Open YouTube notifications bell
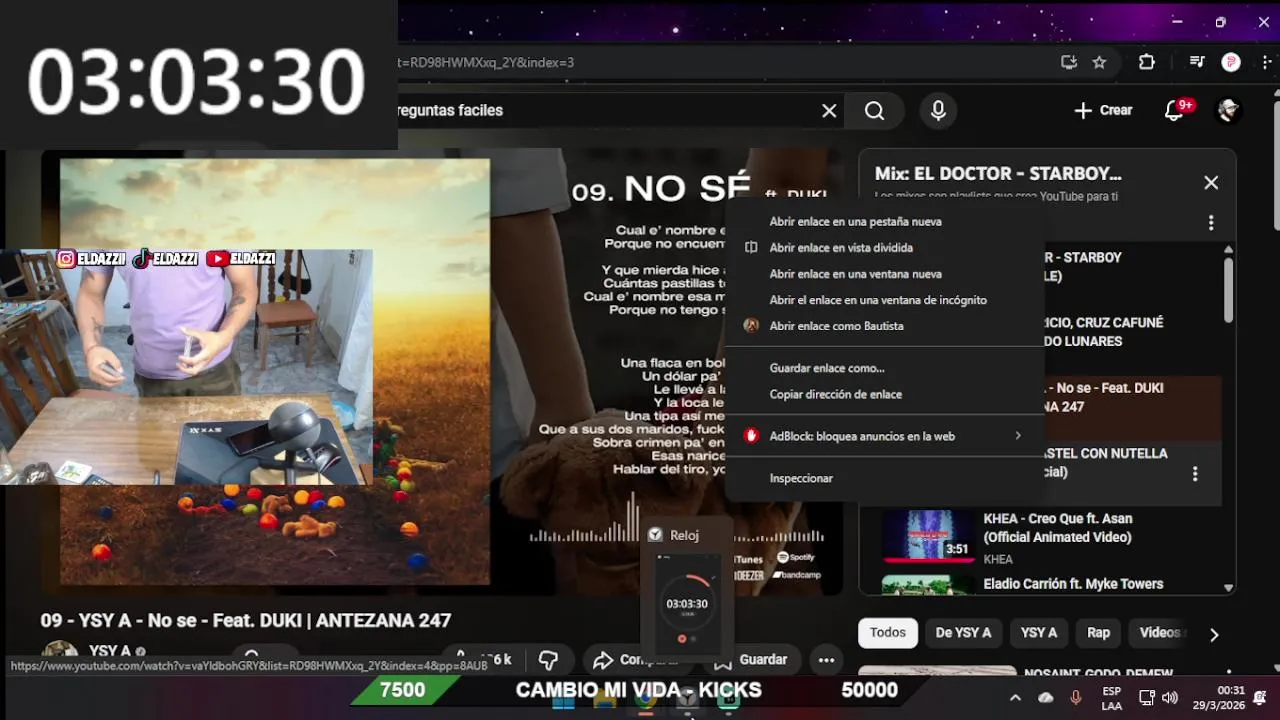 [1175, 111]
